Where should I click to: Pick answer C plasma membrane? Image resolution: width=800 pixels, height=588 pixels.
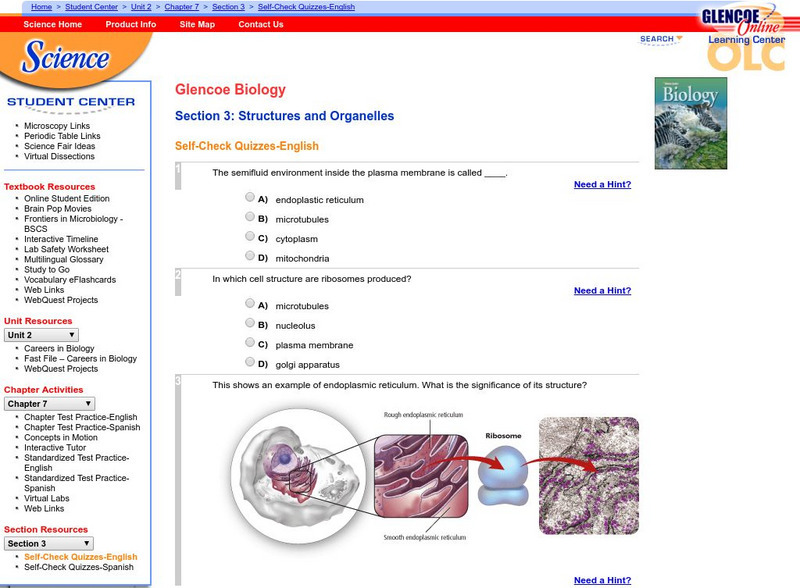249,342
